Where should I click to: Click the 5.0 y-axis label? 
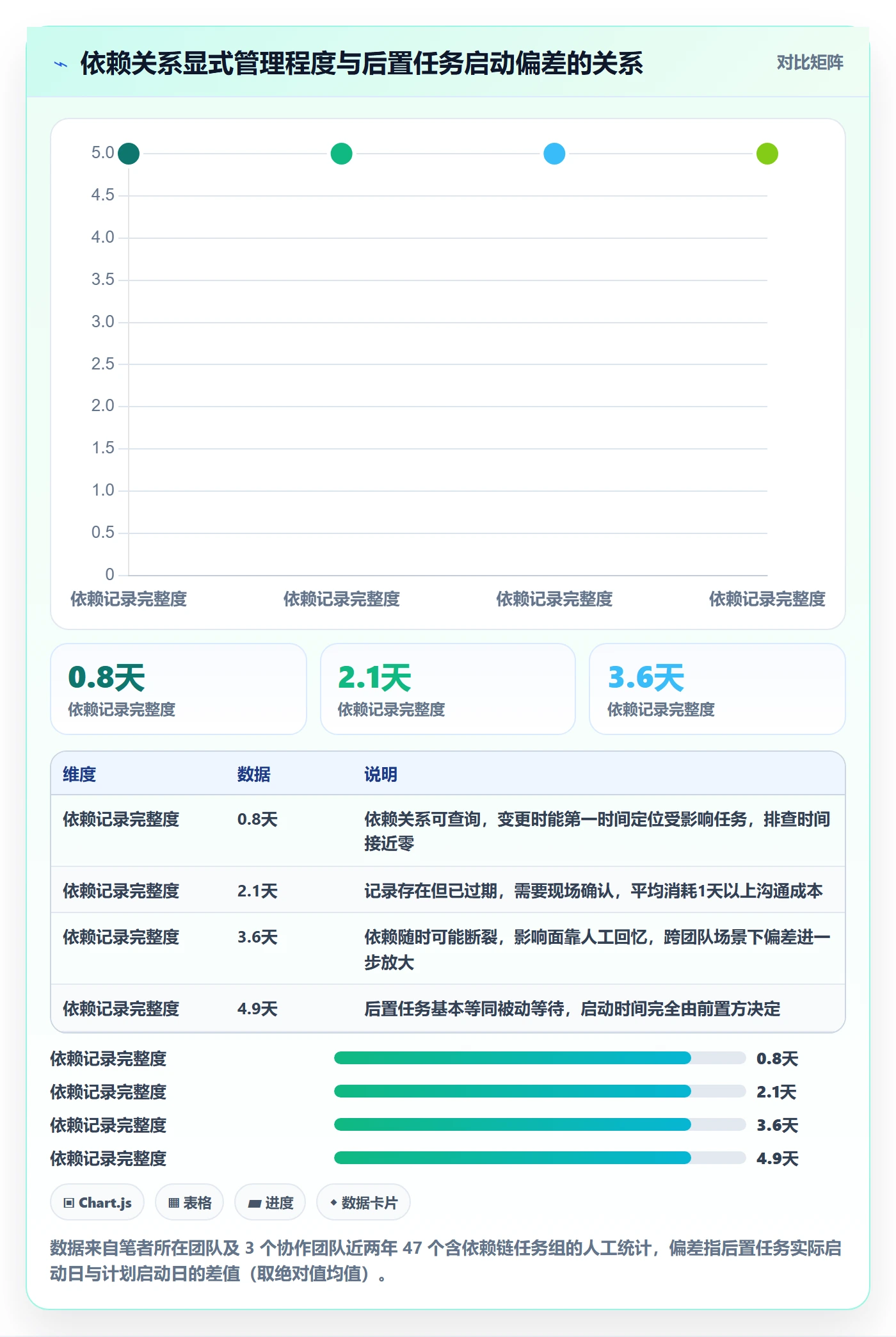pyautogui.click(x=102, y=153)
